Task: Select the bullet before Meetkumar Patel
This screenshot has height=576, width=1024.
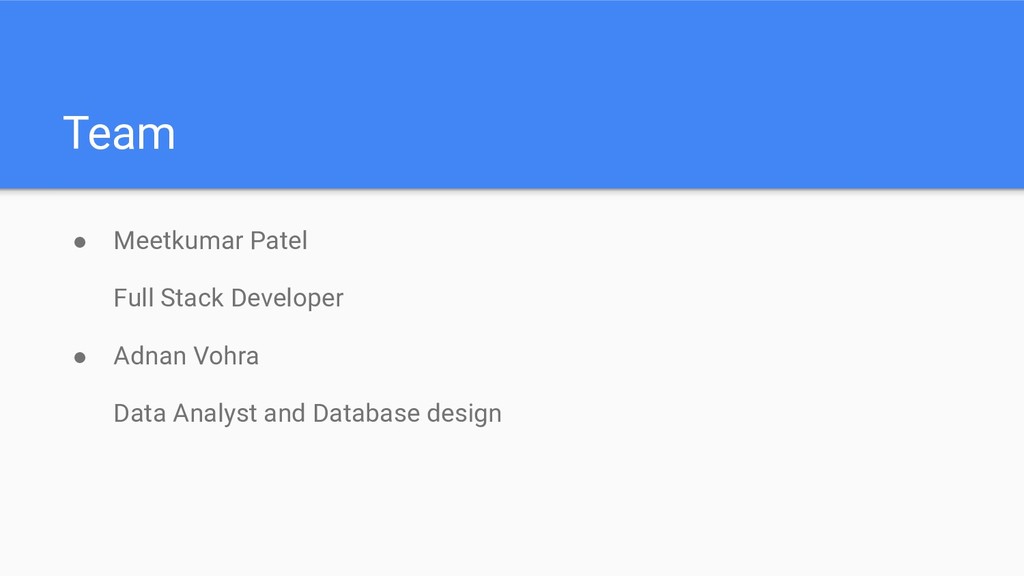Action: pyautogui.click(x=80, y=242)
